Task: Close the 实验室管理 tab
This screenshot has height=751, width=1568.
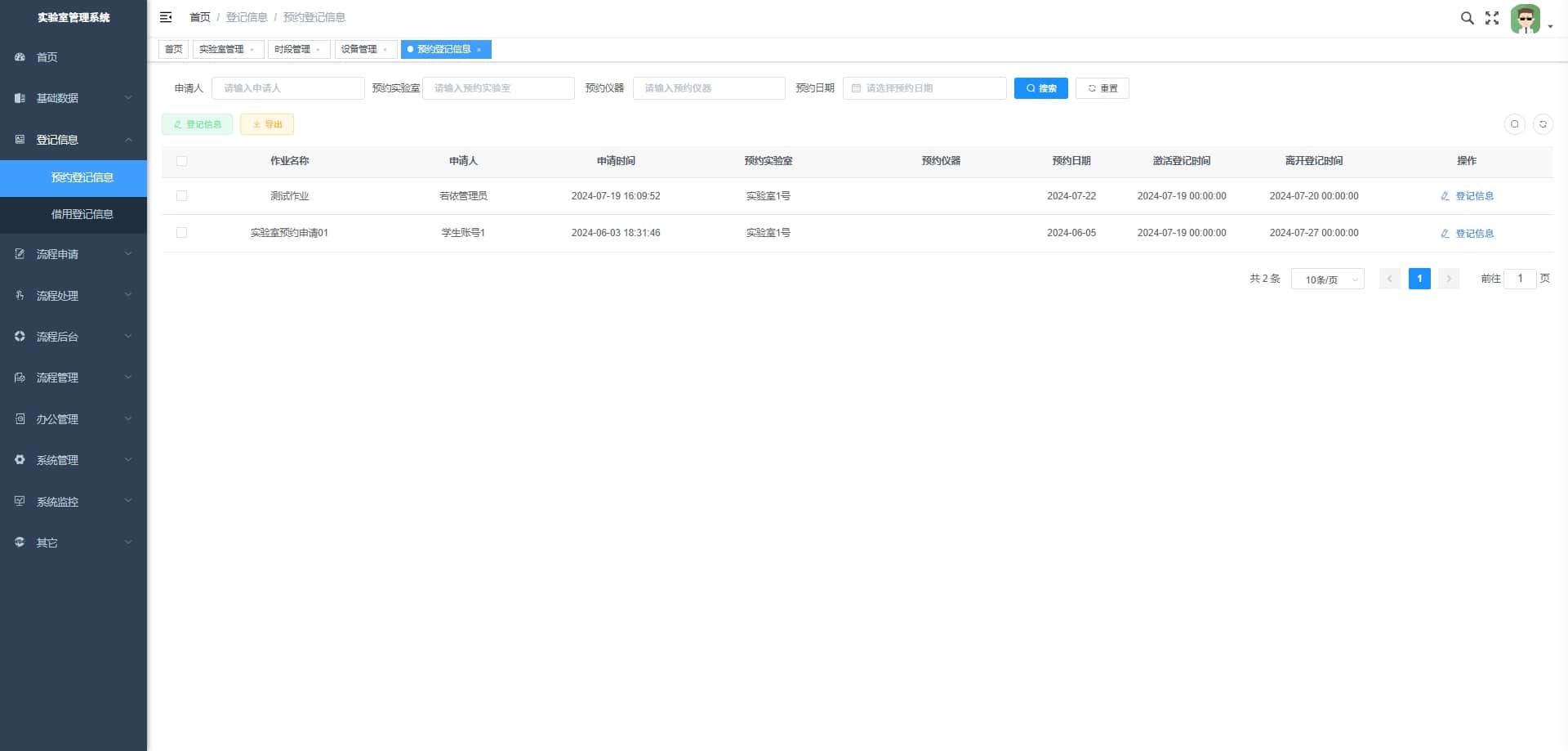Action: (252, 50)
